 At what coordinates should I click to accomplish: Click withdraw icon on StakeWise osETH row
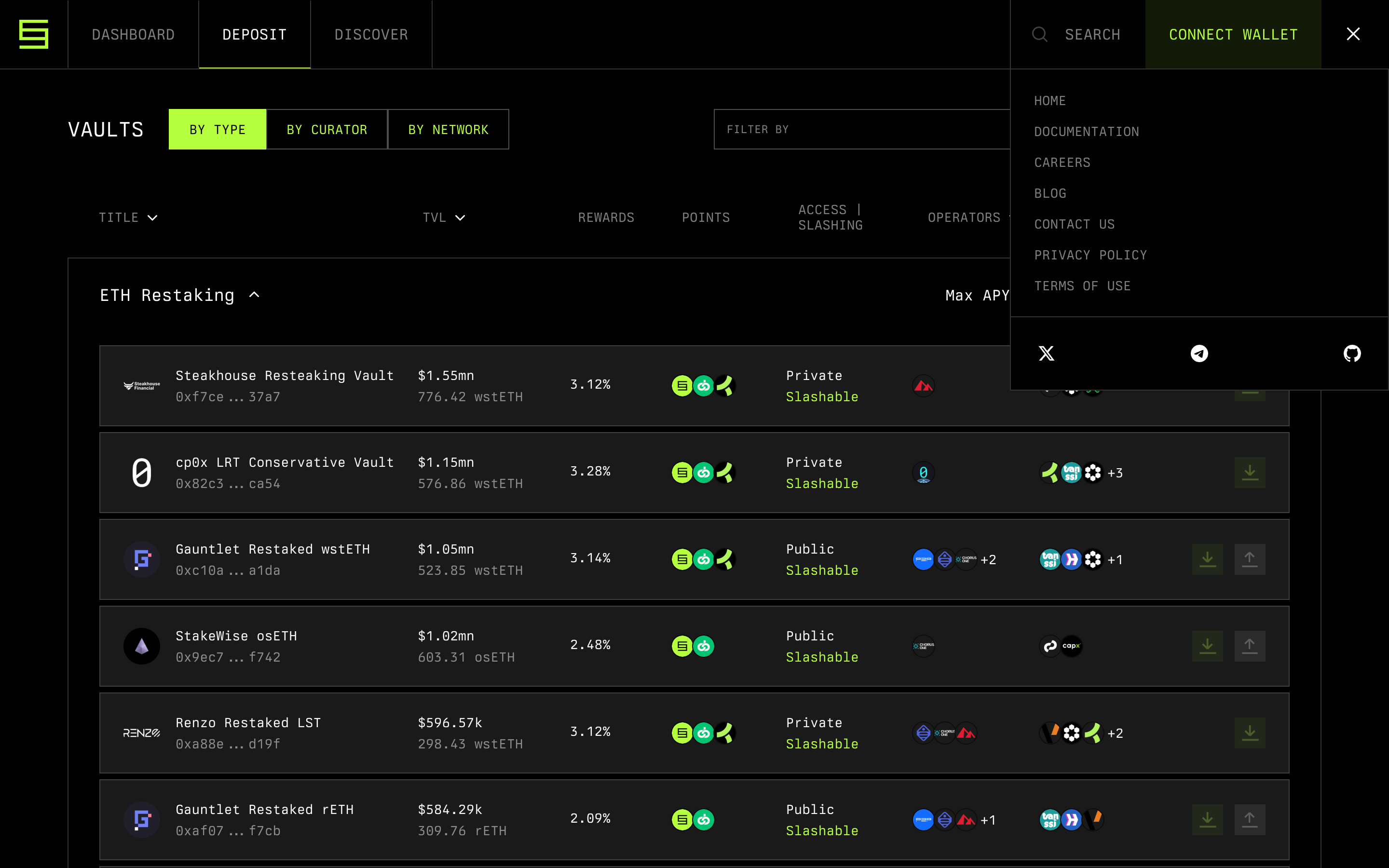(1250, 646)
